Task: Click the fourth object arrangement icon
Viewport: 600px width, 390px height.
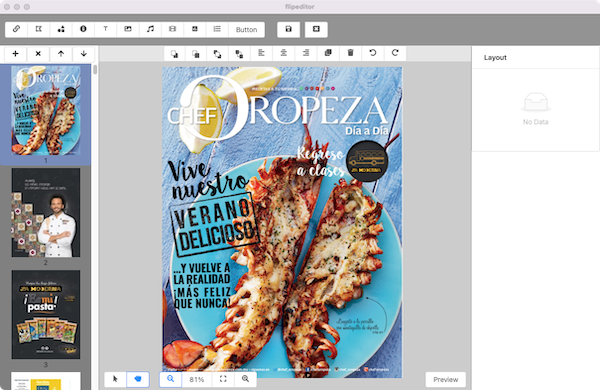Action: point(239,54)
